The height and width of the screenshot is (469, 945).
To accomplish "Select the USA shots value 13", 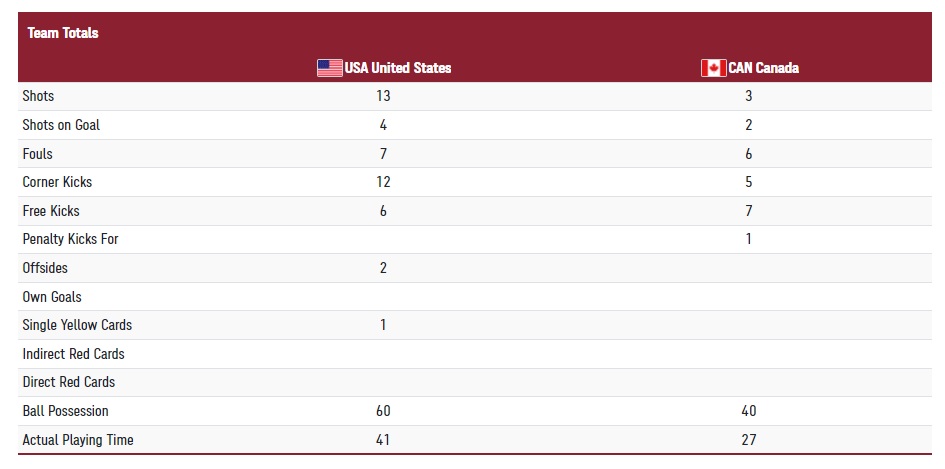I will click(383, 96).
